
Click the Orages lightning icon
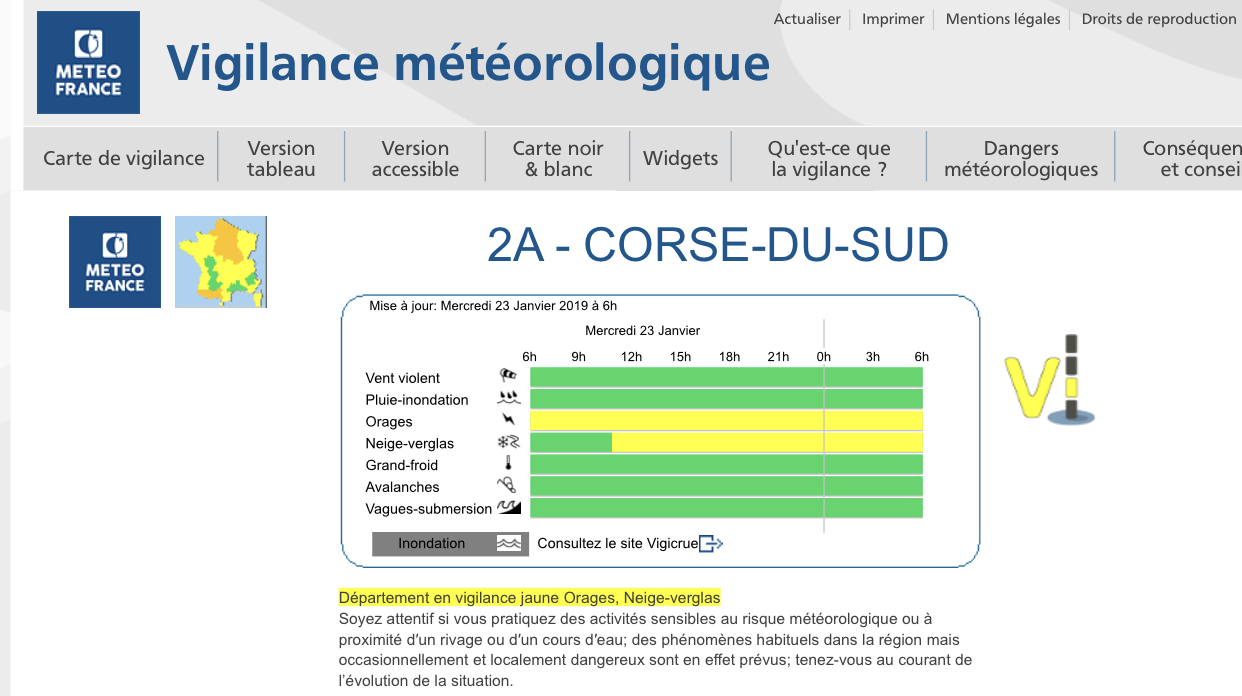click(509, 420)
